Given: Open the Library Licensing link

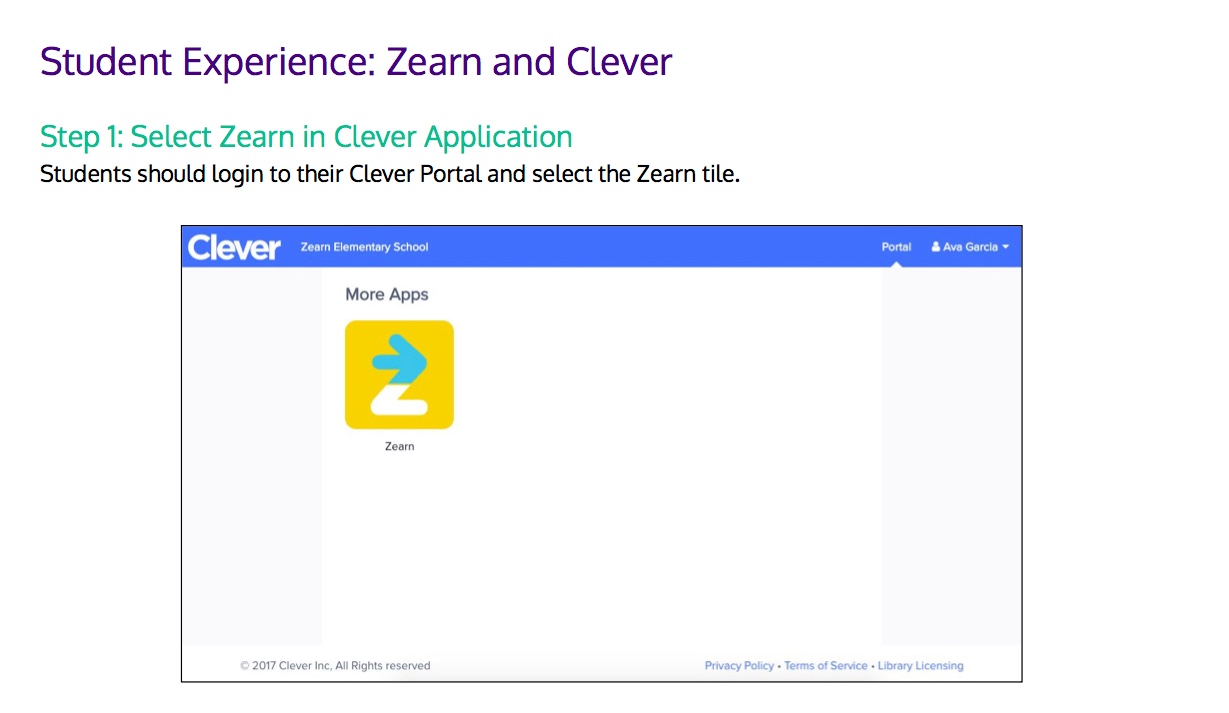Looking at the screenshot, I should click(921, 666).
